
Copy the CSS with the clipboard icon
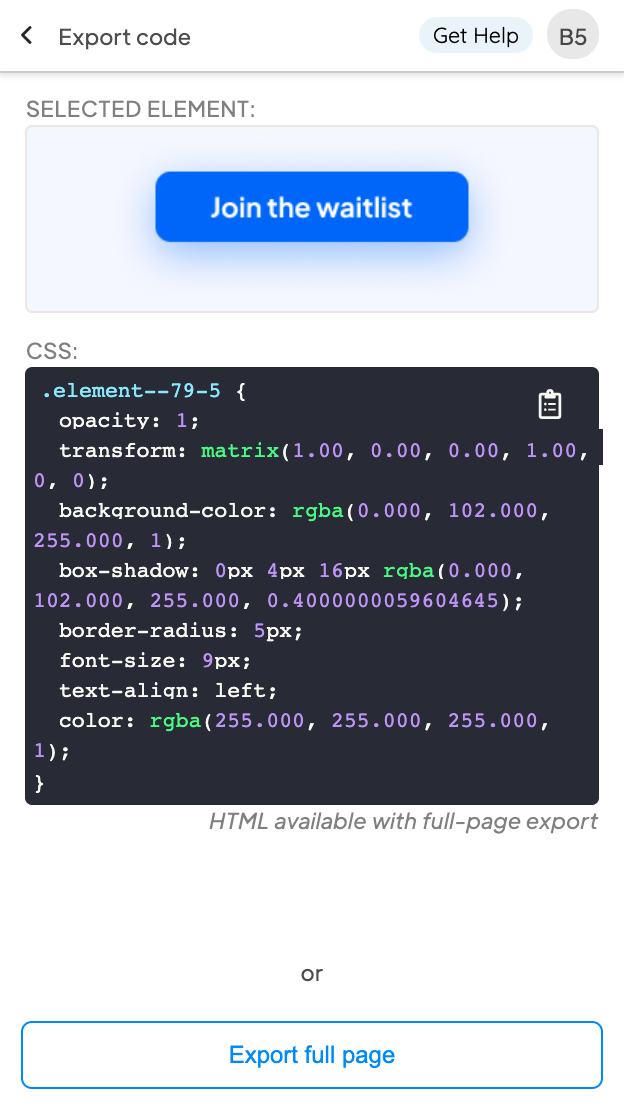click(x=550, y=404)
